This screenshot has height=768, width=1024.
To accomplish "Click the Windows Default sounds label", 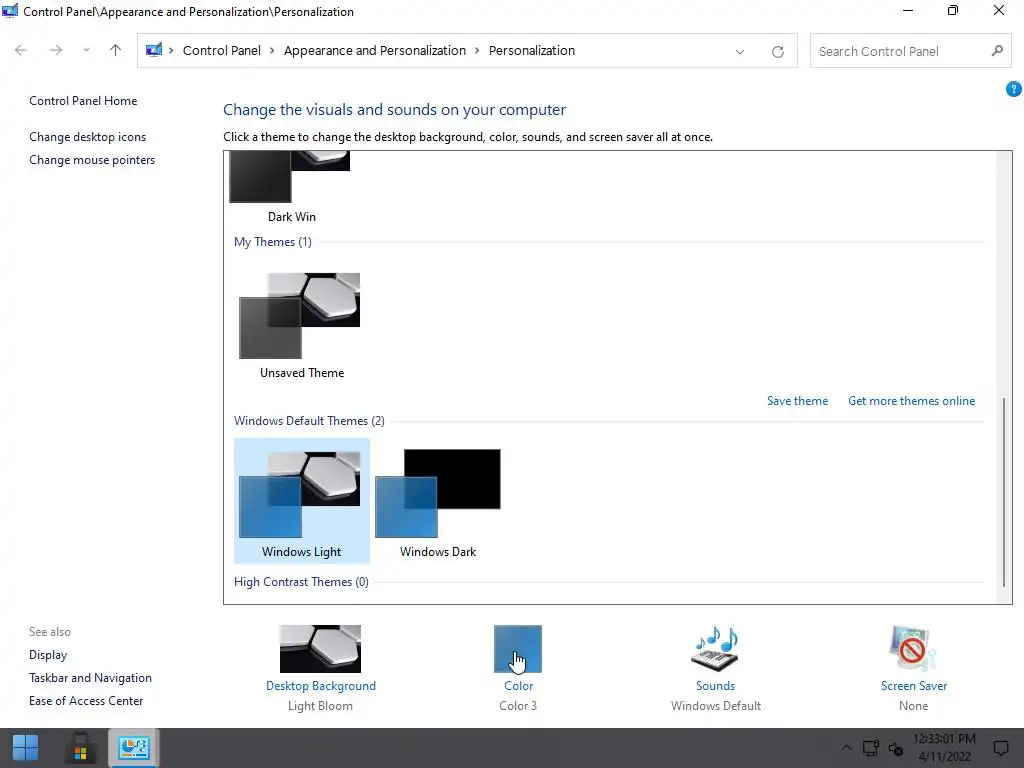I will pos(716,706).
